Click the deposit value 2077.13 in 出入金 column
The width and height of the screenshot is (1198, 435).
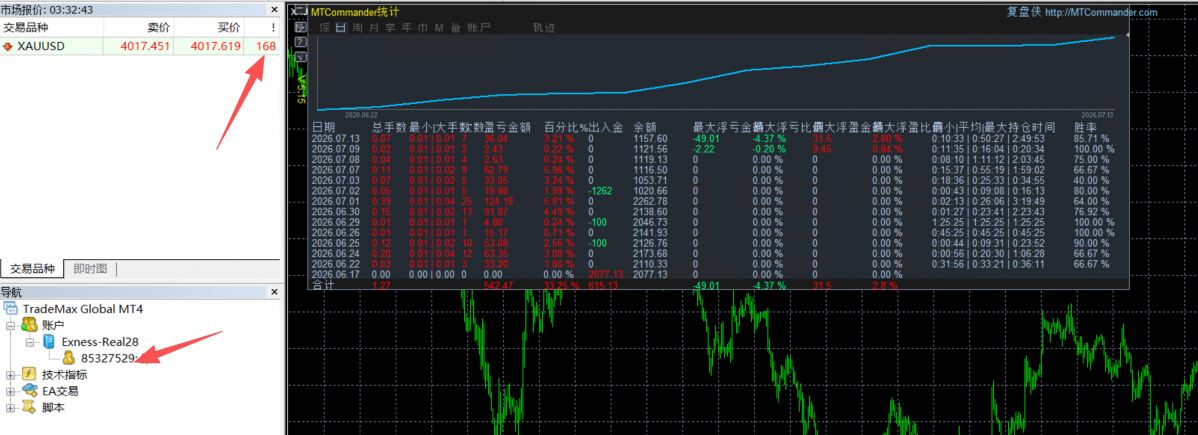coord(604,274)
